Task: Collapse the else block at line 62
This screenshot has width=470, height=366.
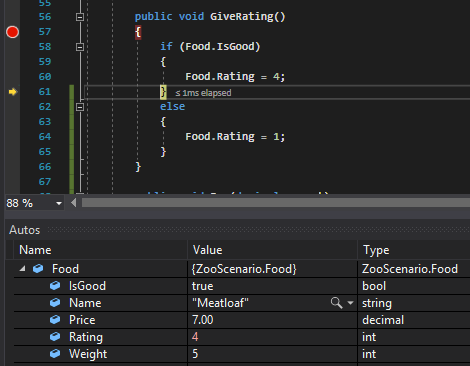Action: tap(80, 107)
